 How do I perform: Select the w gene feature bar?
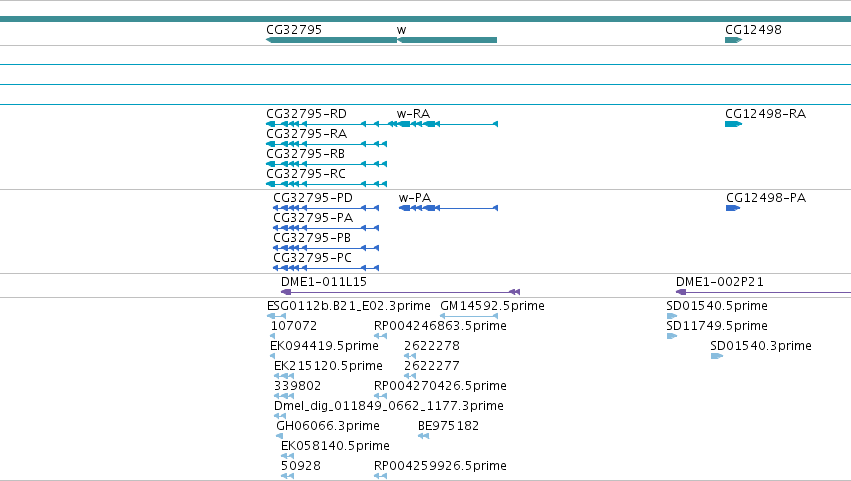tap(447, 40)
